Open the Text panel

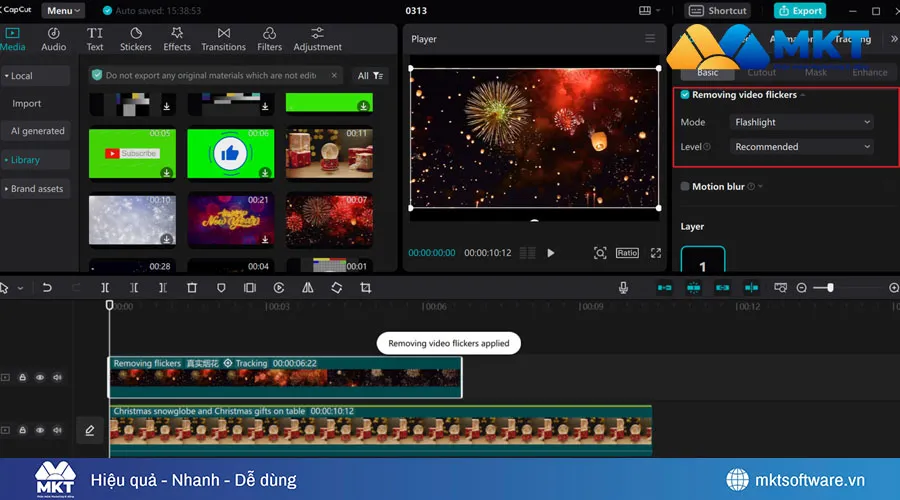95,39
